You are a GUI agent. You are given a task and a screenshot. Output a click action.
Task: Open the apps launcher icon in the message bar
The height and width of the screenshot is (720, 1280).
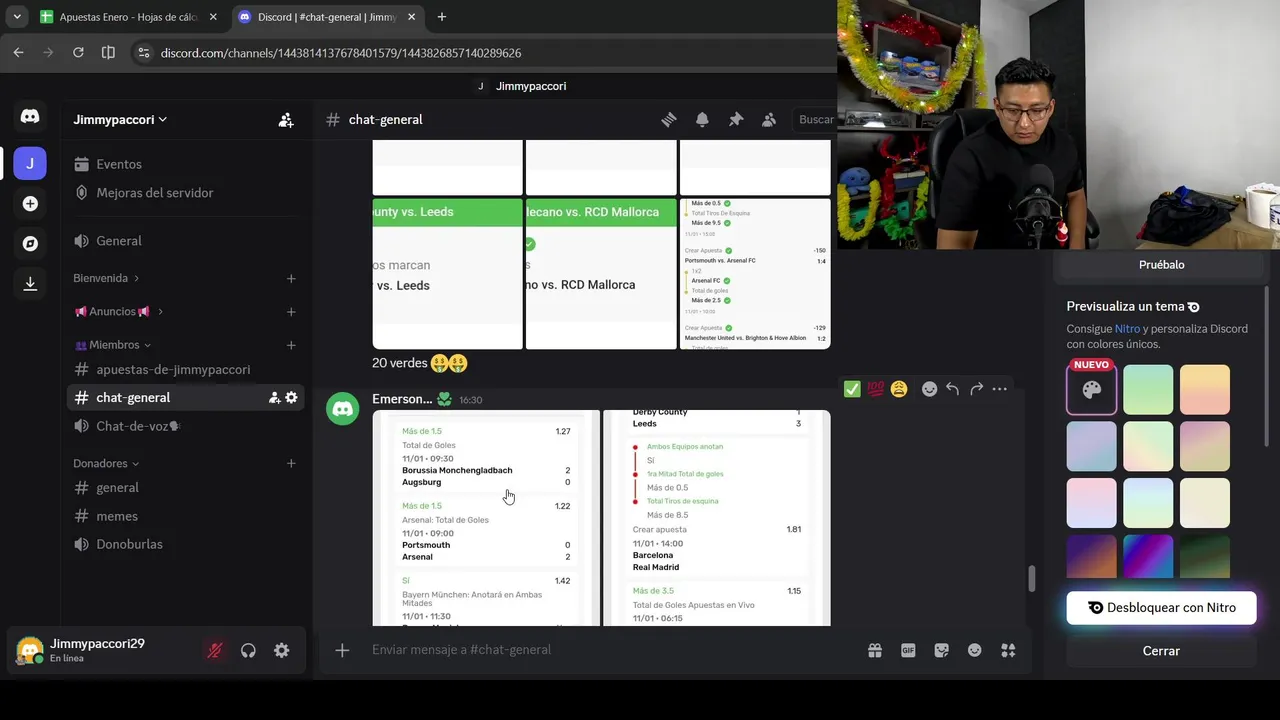click(1008, 650)
